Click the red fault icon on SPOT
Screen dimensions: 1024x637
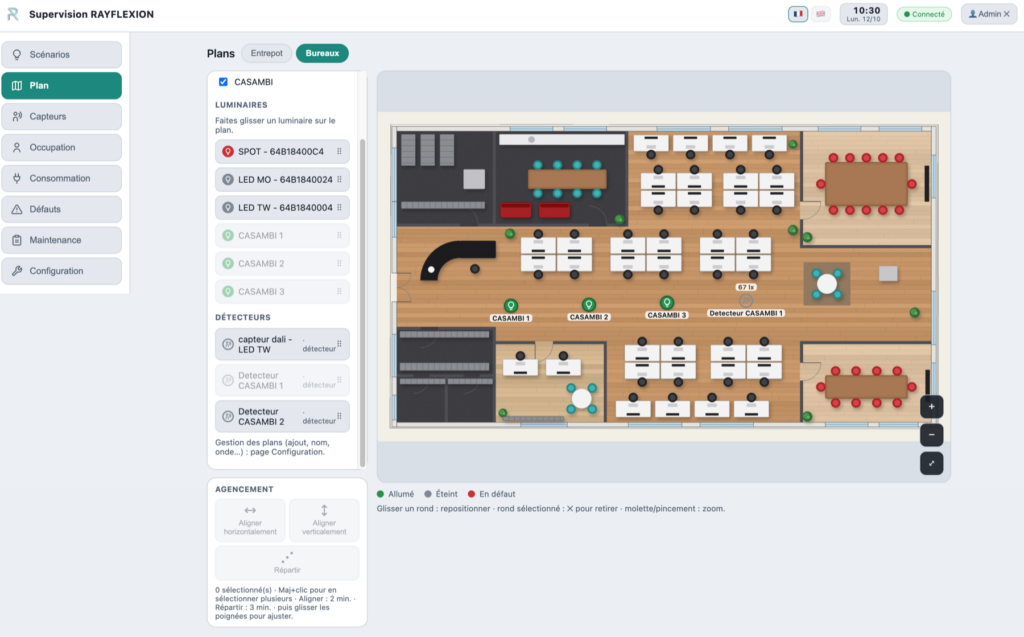(x=228, y=152)
